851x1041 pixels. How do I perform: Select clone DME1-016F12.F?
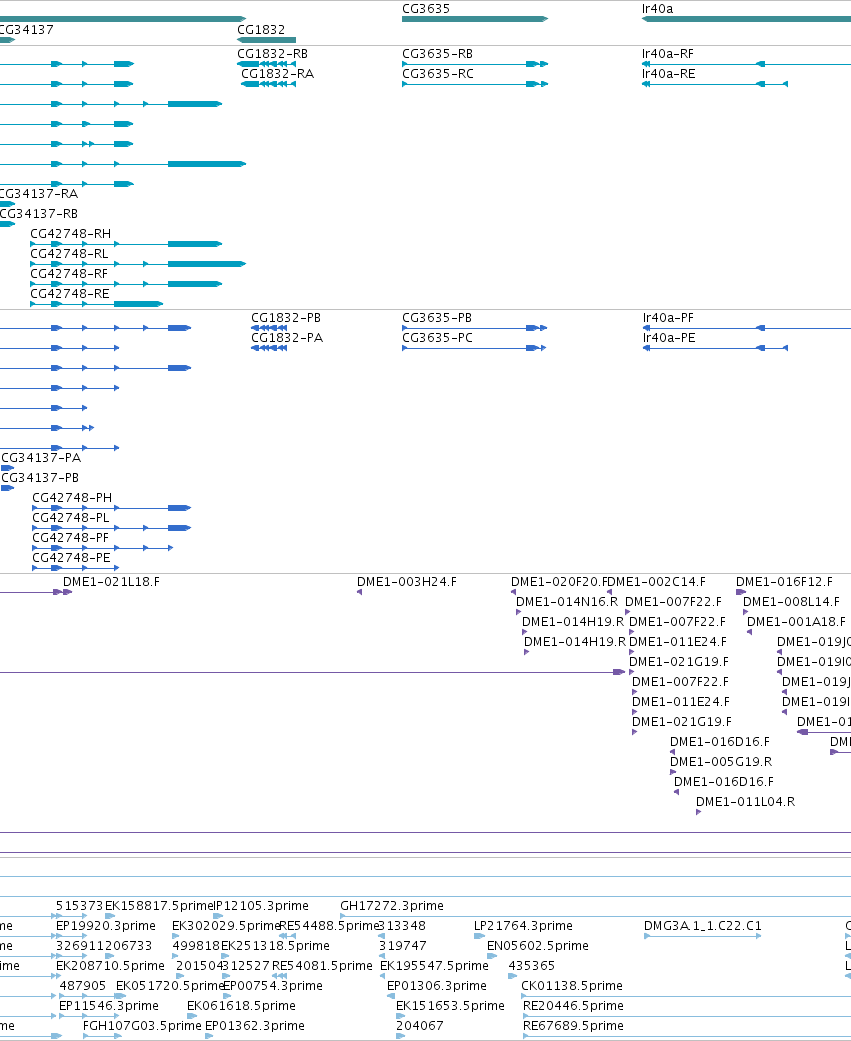pos(784,582)
